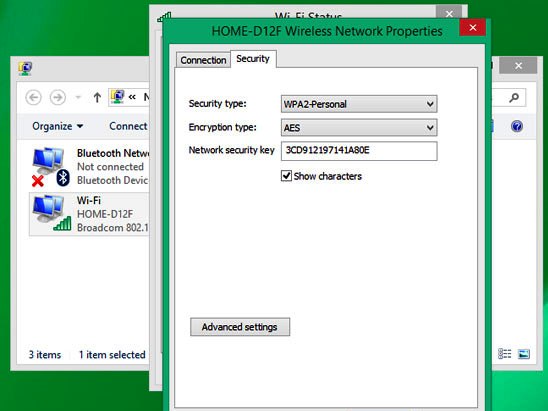Select the Security tab
Viewport: 548px width, 411px height.
pyautogui.click(x=253, y=58)
